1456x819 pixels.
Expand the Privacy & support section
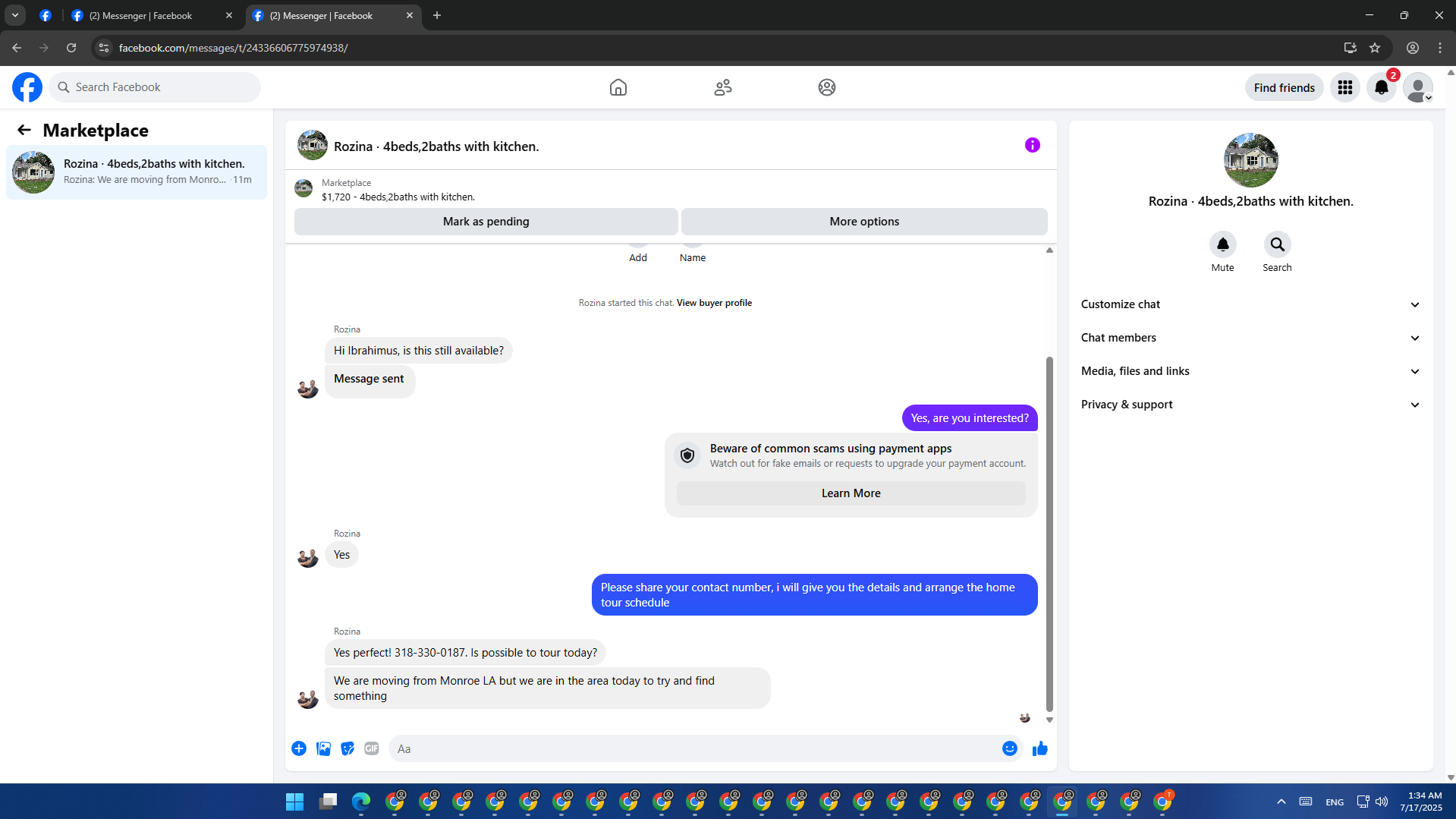[1250, 405]
